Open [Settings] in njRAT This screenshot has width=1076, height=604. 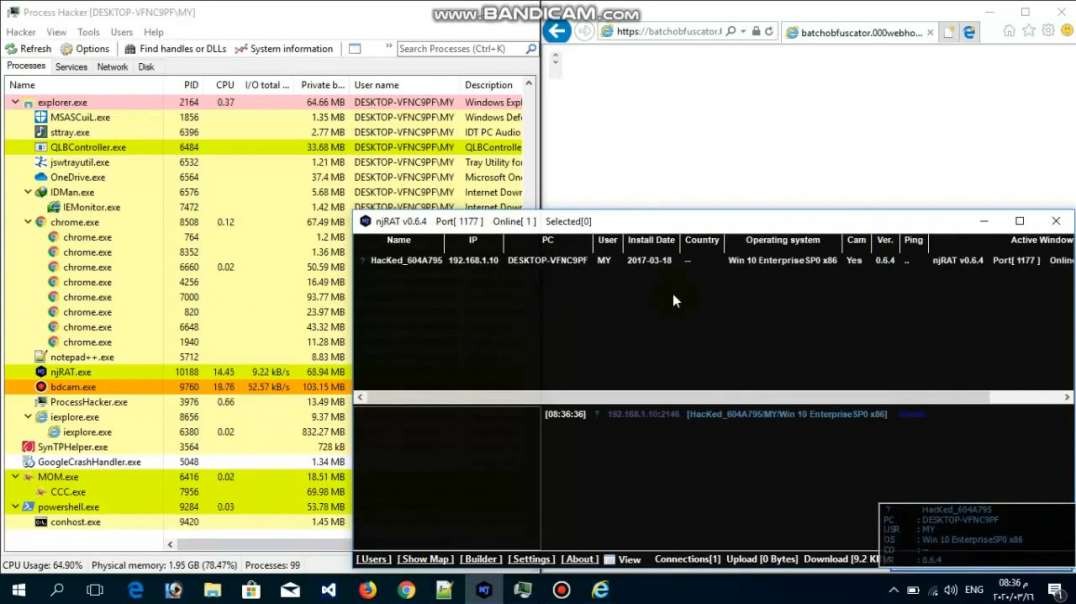coord(531,559)
